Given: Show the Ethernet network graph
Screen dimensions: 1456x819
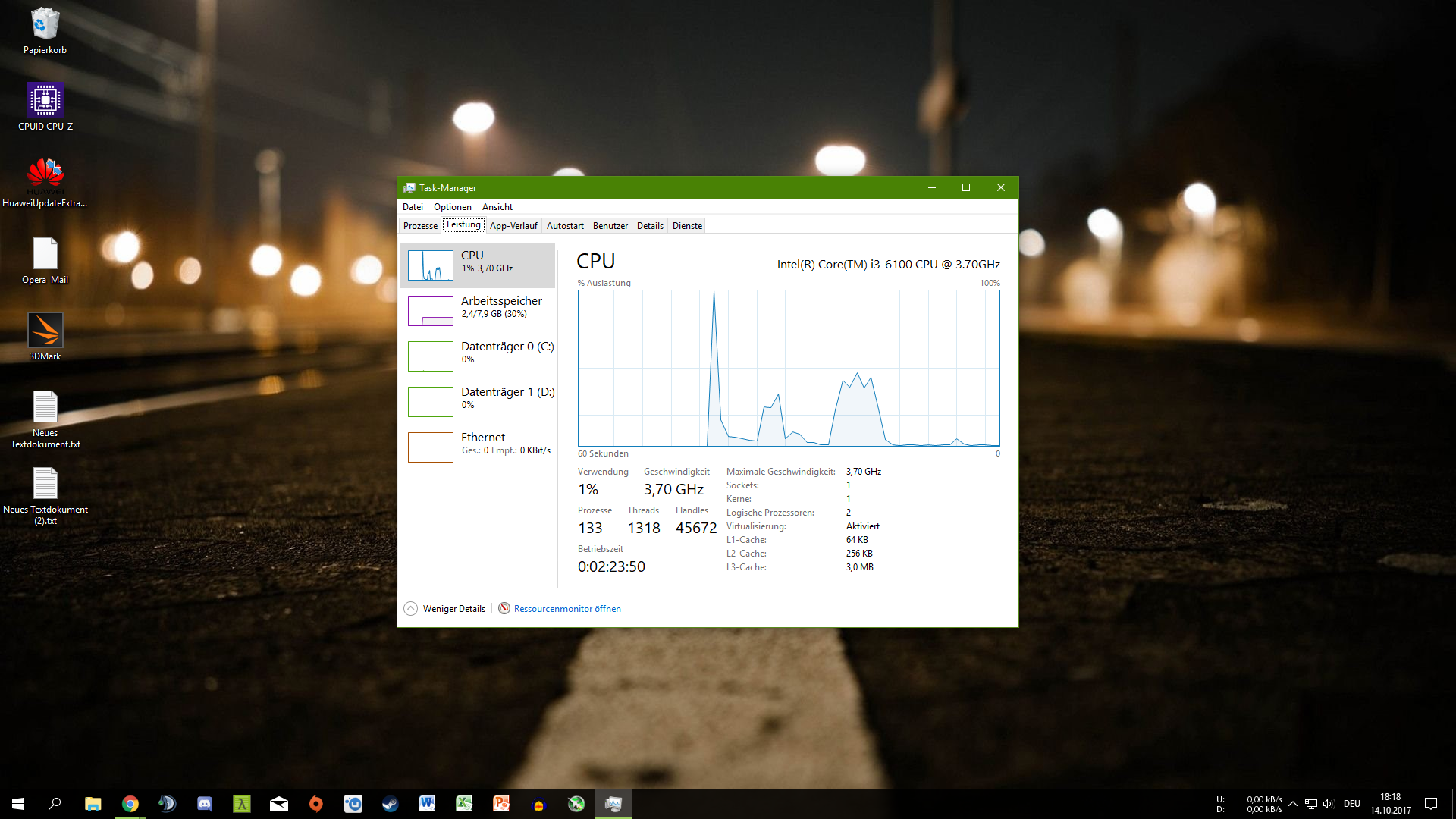Looking at the screenshot, I should [478, 447].
